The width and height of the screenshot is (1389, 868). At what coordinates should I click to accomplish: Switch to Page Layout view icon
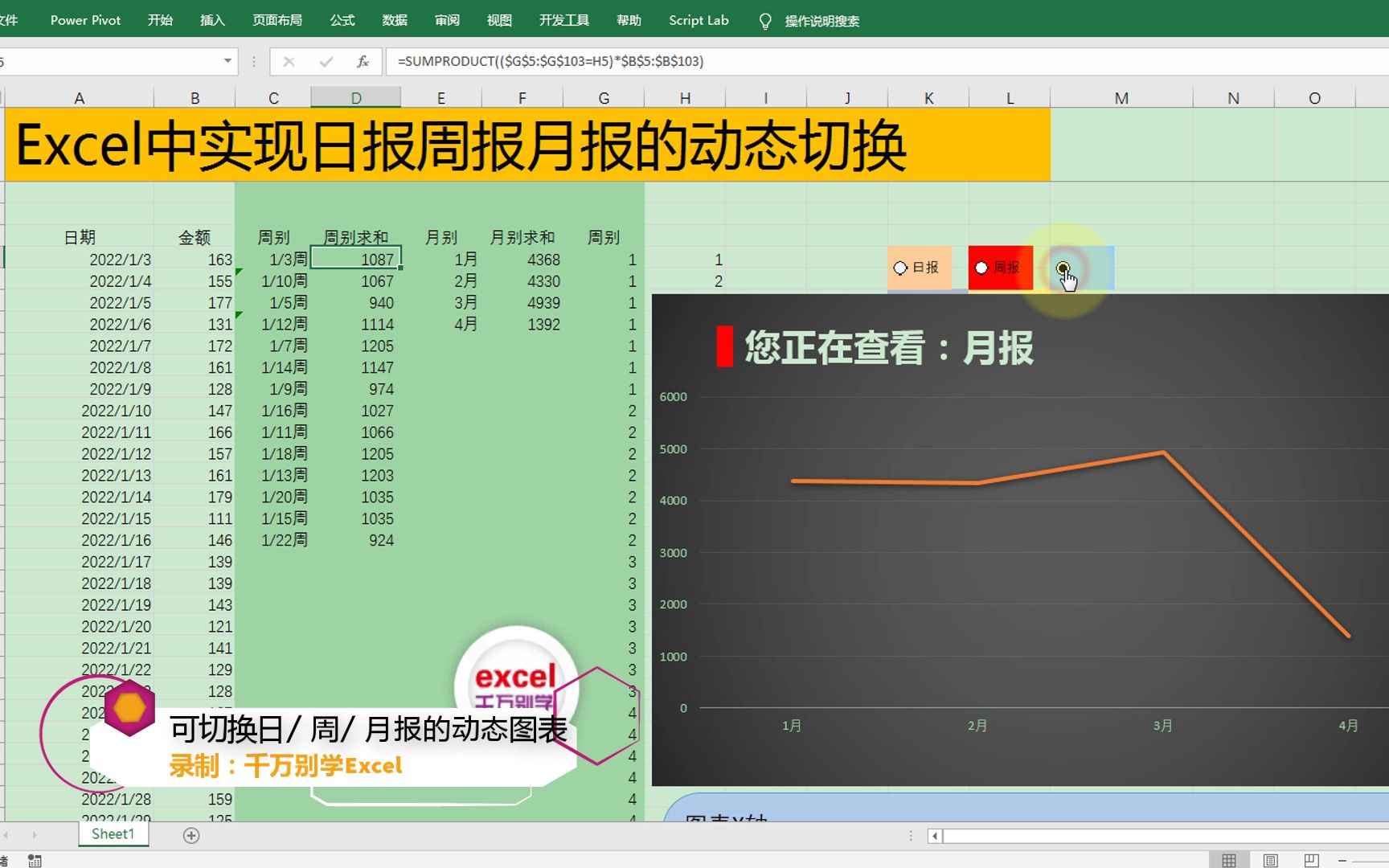tap(1270, 860)
